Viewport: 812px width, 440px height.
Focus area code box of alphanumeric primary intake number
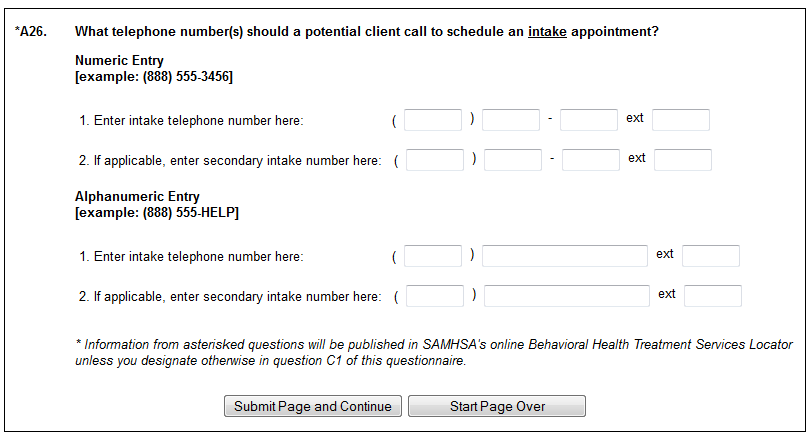433,256
